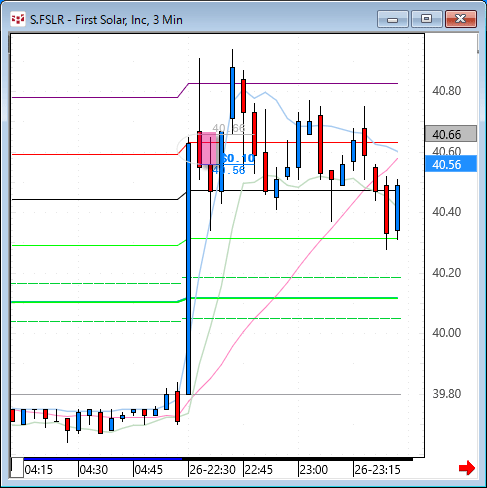Click the 39.80 price scale label
This screenshot has height=488, width=487.
click(x=446, y=393)
